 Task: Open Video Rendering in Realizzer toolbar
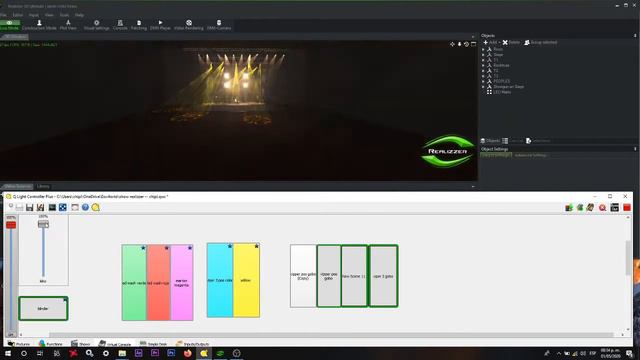(x=189, y=25)
